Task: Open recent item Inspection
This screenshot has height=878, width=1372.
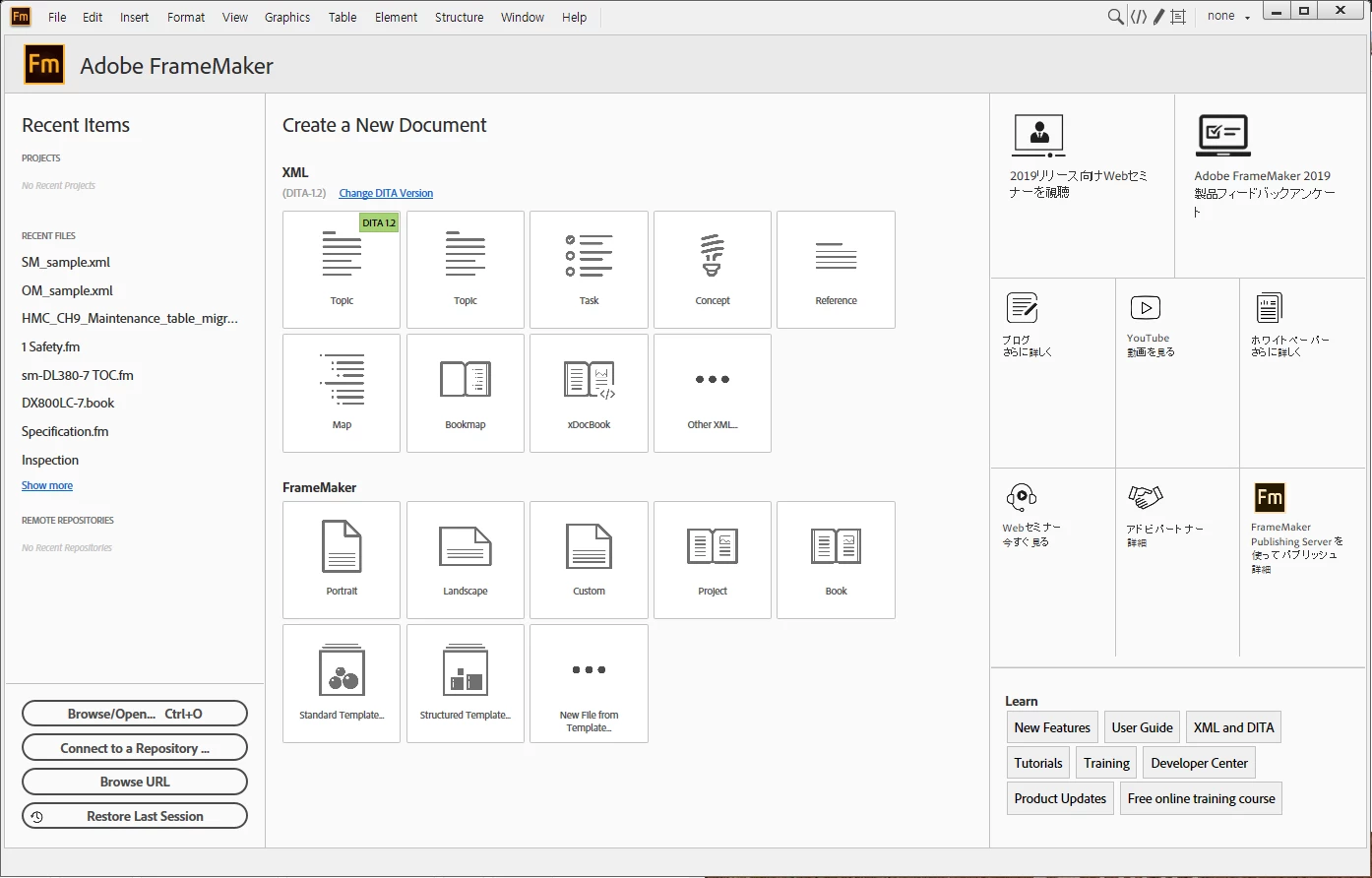Action: coord(50,460)
